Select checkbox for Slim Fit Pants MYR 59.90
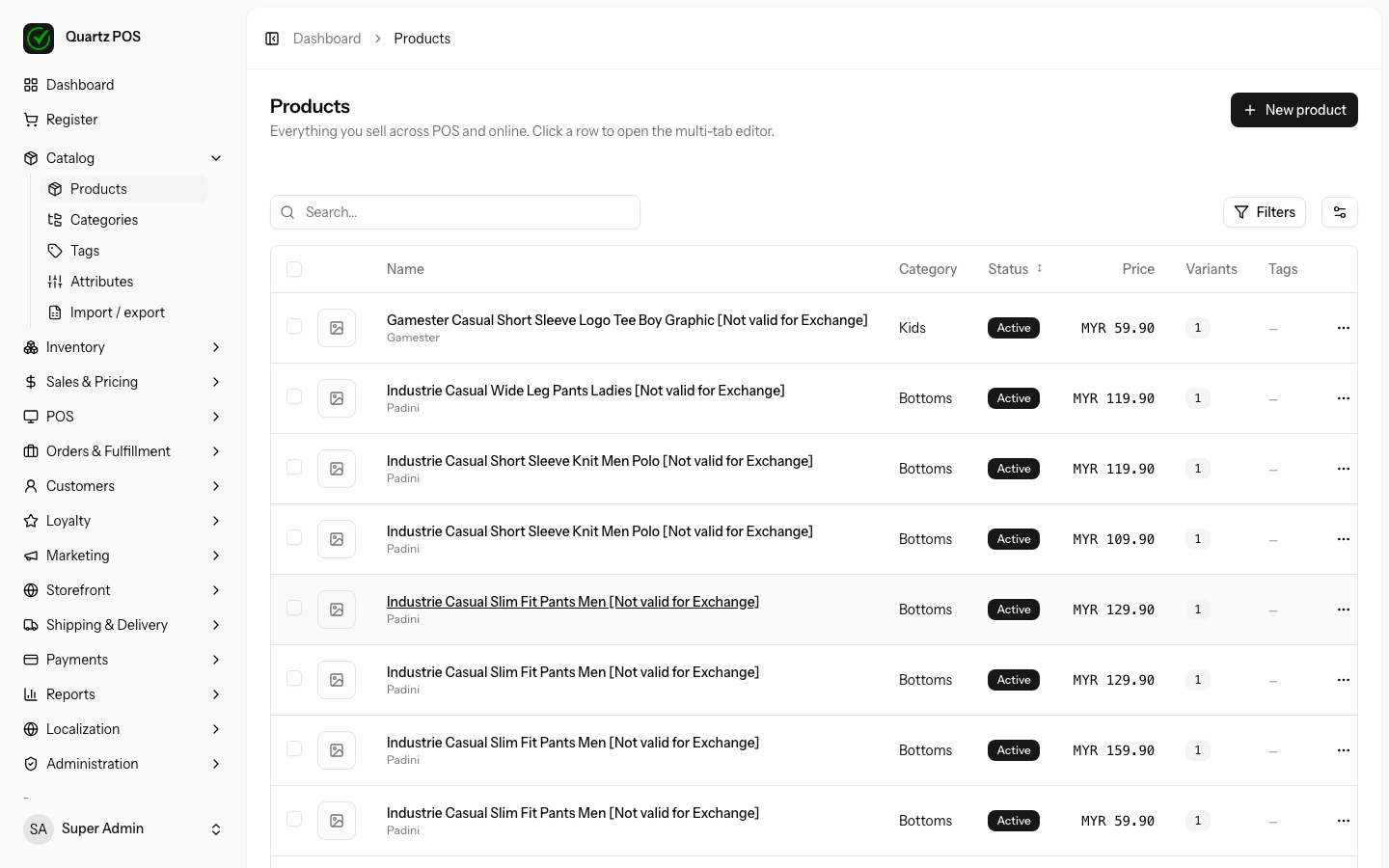 click(x=294, y=819)
